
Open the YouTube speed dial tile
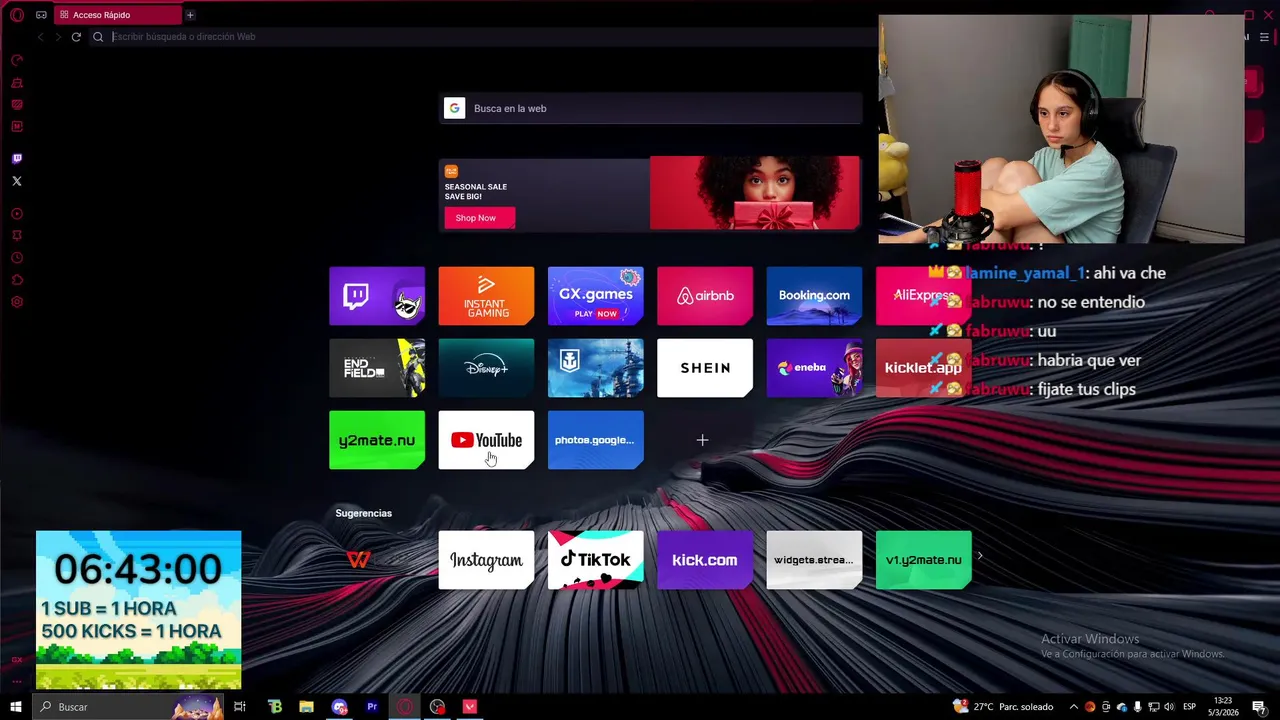coord(486,440)
